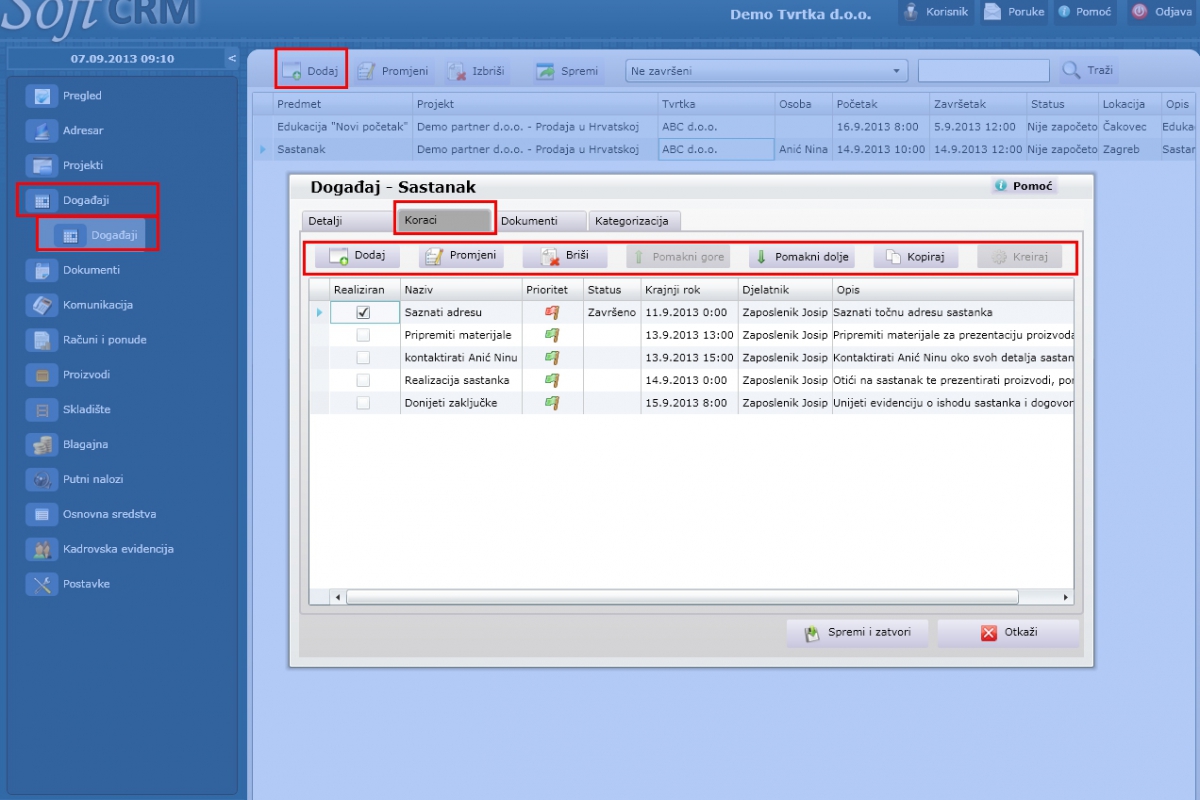Click the Korisnik user icon in header
1200x800 pixels.
point(911,12)
